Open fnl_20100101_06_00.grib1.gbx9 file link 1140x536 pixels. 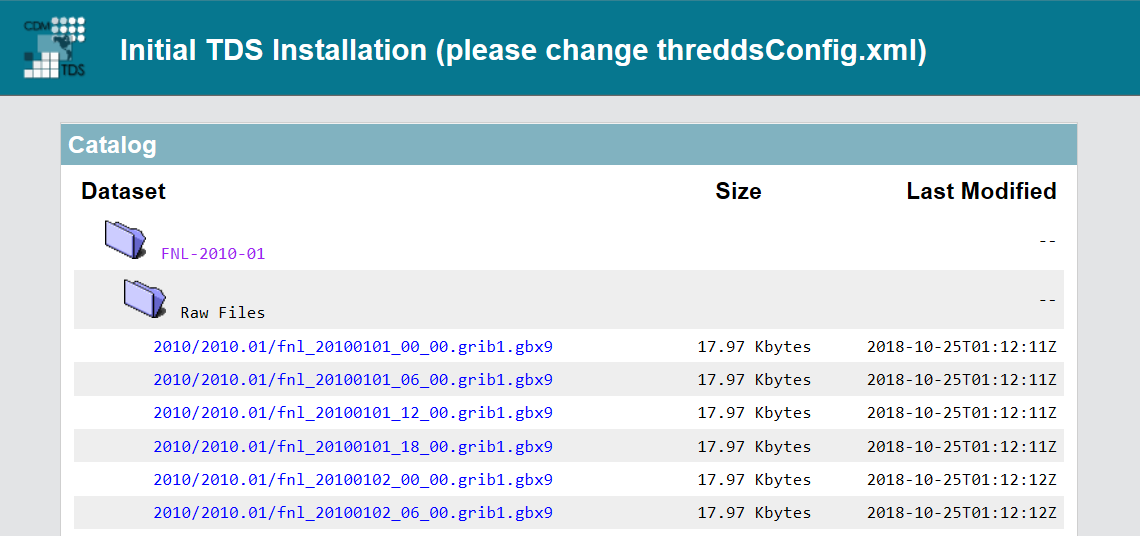click(353, 380)
